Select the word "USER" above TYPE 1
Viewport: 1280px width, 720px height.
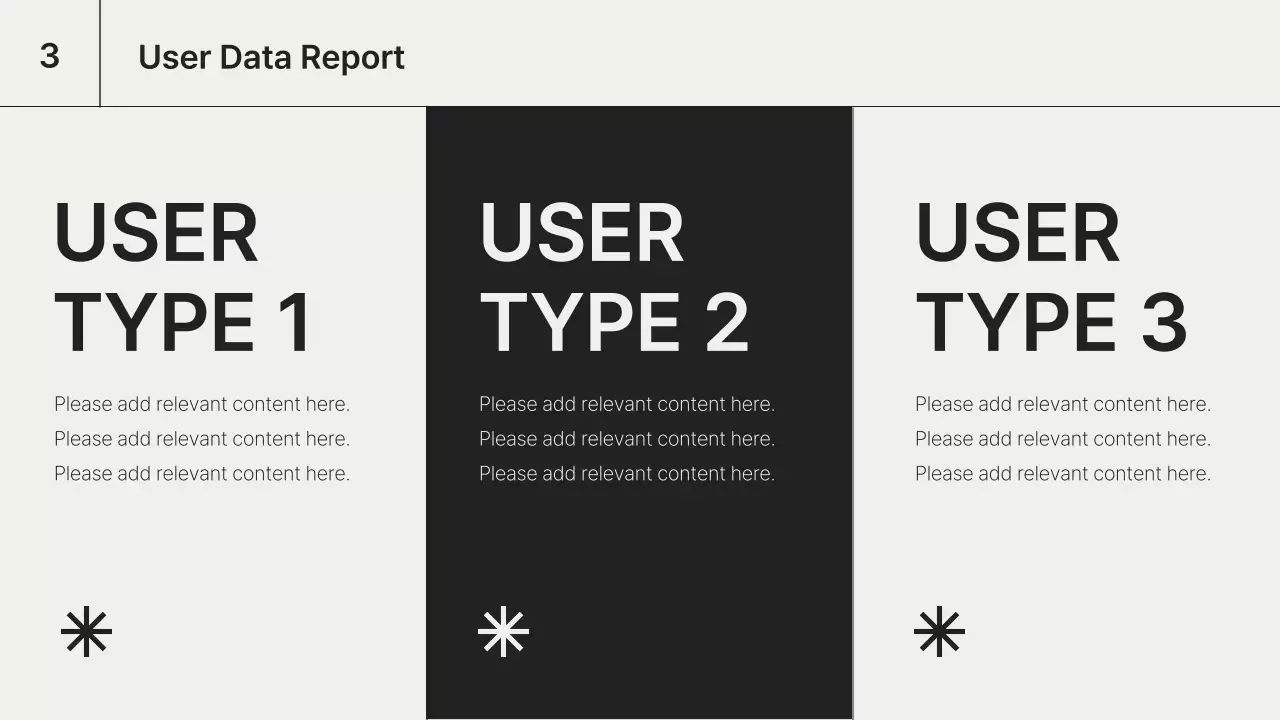(156, 234)
